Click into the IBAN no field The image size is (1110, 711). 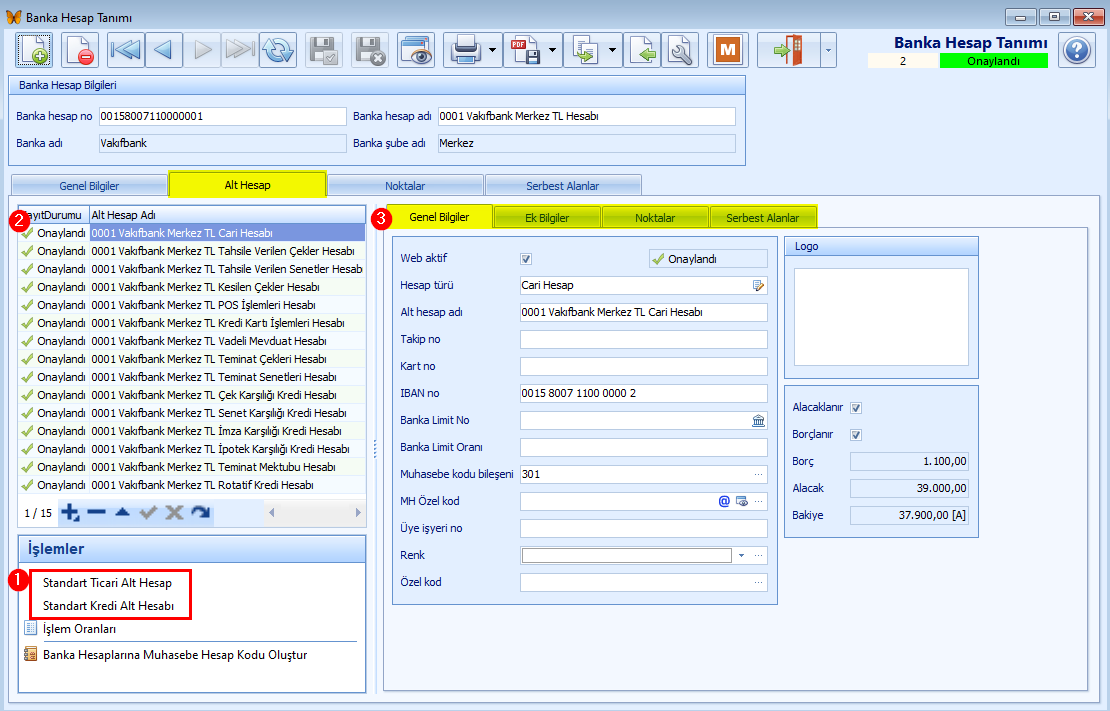(x=643, y=393)
